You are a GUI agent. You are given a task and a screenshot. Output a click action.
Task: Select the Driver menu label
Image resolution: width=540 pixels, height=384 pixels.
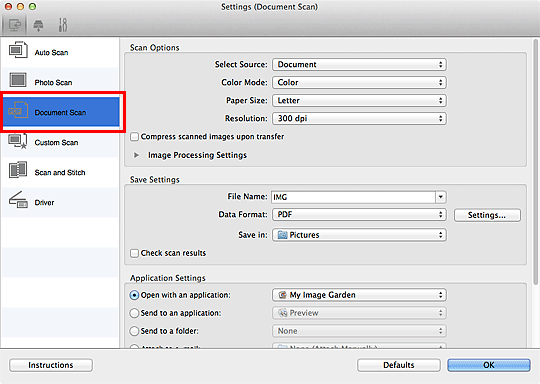44,203
